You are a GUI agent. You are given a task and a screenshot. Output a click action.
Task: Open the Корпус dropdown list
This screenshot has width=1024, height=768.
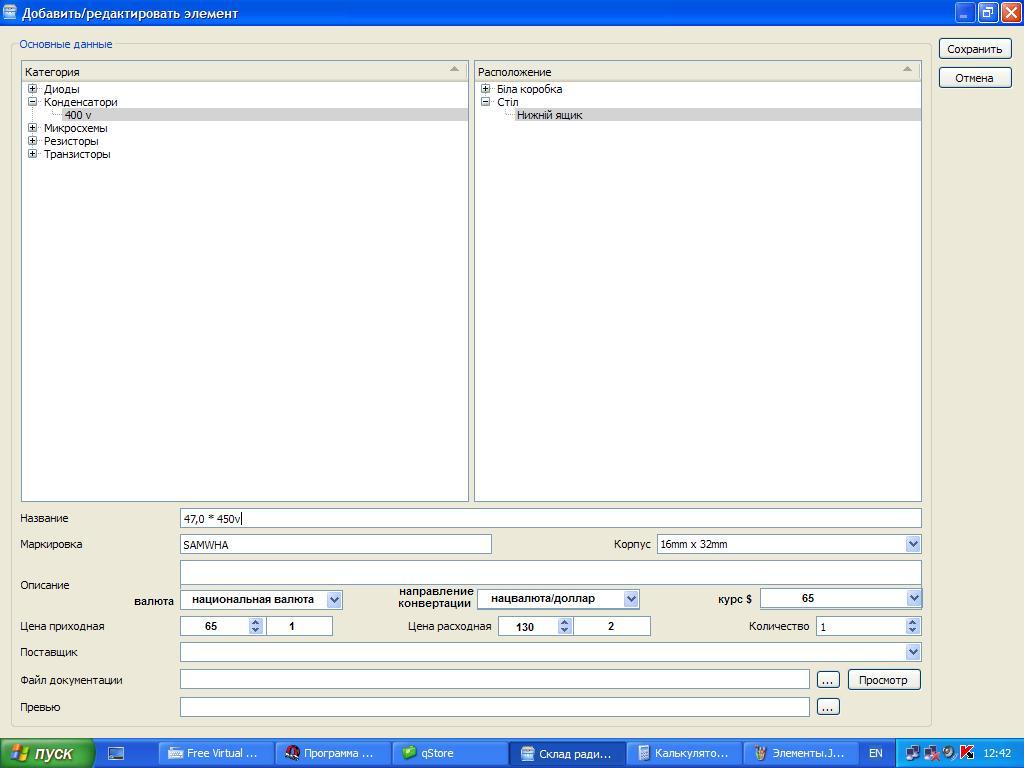[912, 544]
